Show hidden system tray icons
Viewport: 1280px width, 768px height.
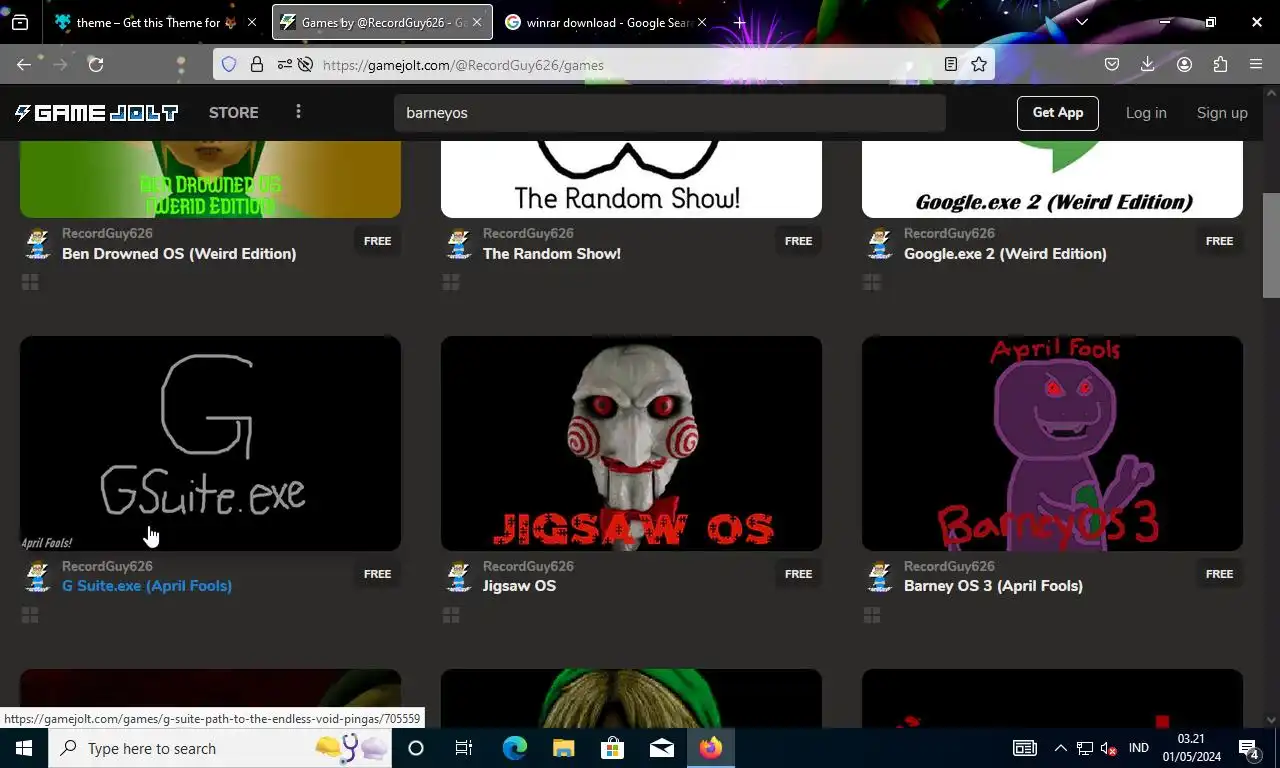tap(1061, 748)
